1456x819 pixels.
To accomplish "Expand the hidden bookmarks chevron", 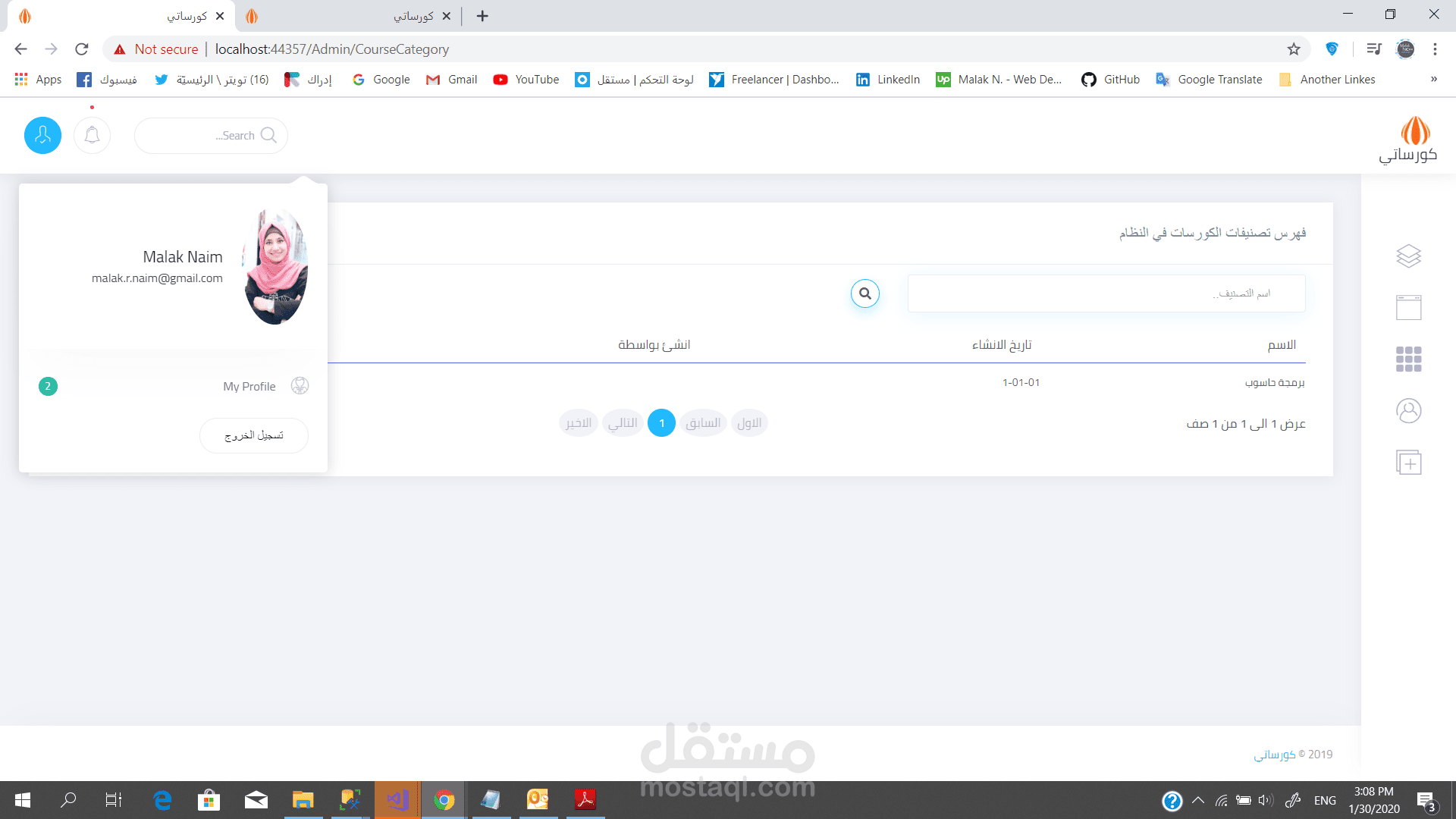I will click(1433, 80).
